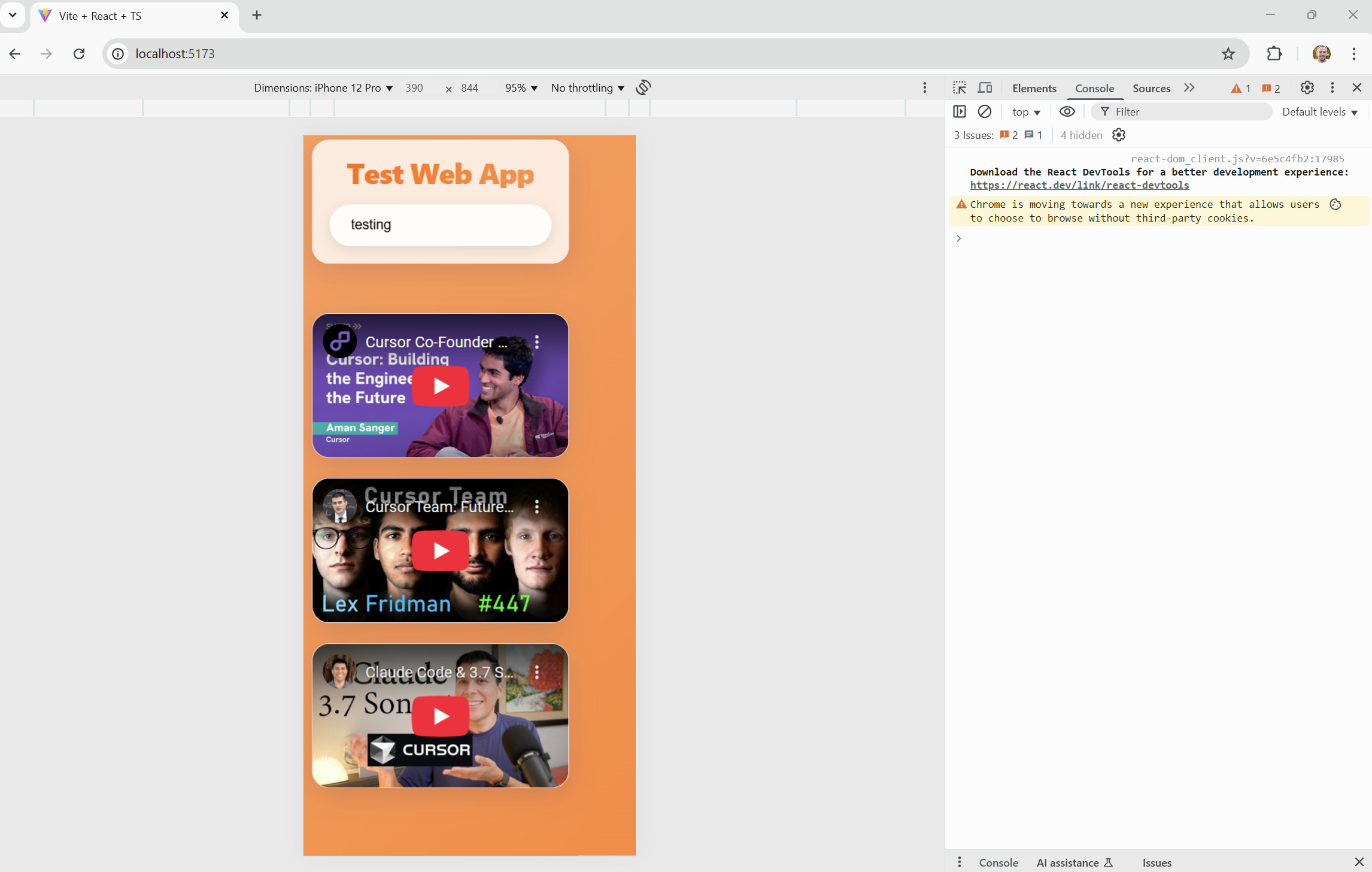The width and height of the screenshot is (1372, 872).
Task: Open the Default levels dropdown
Action: (x=1319, y=112)
